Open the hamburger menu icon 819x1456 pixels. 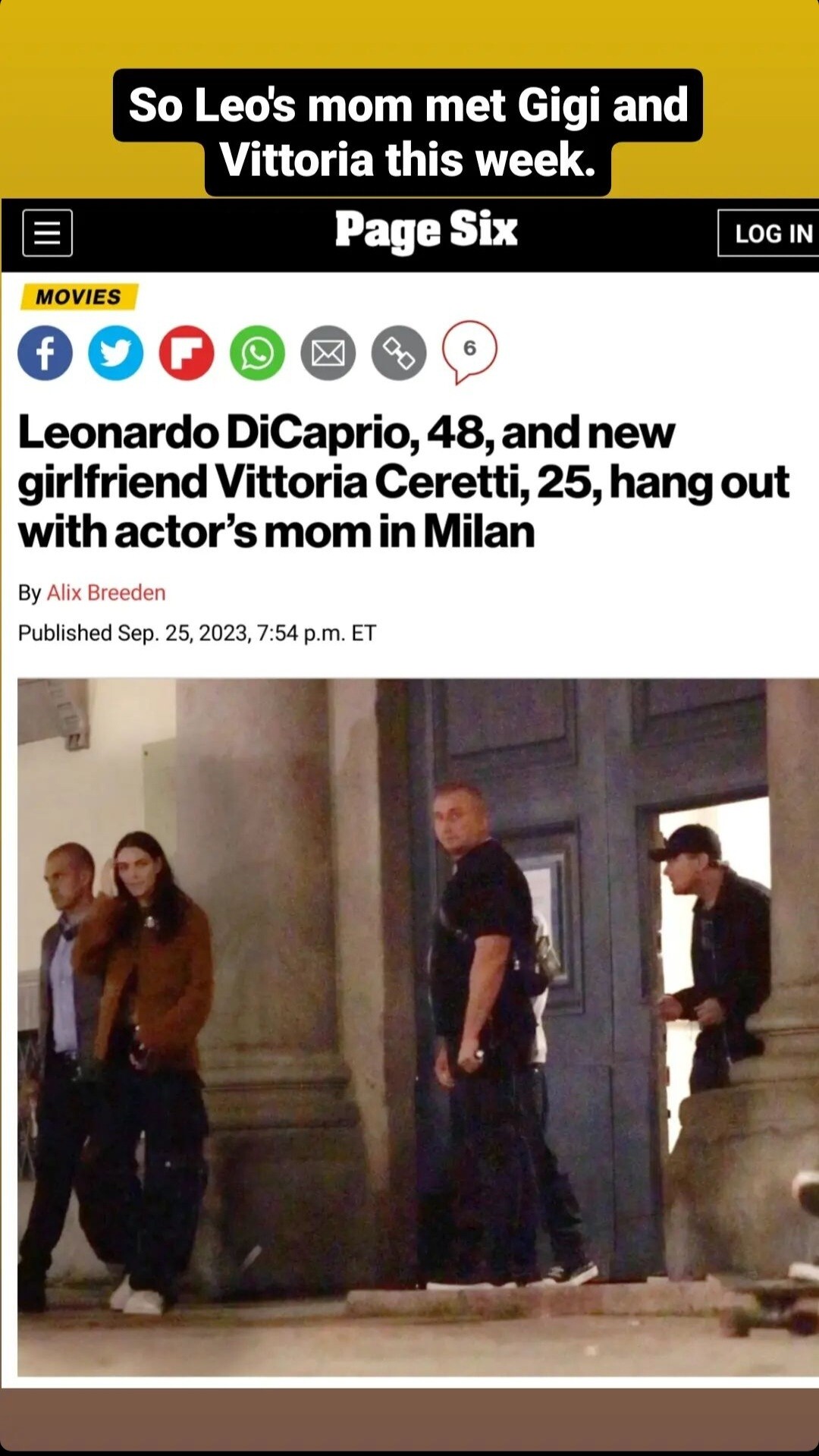47,233
